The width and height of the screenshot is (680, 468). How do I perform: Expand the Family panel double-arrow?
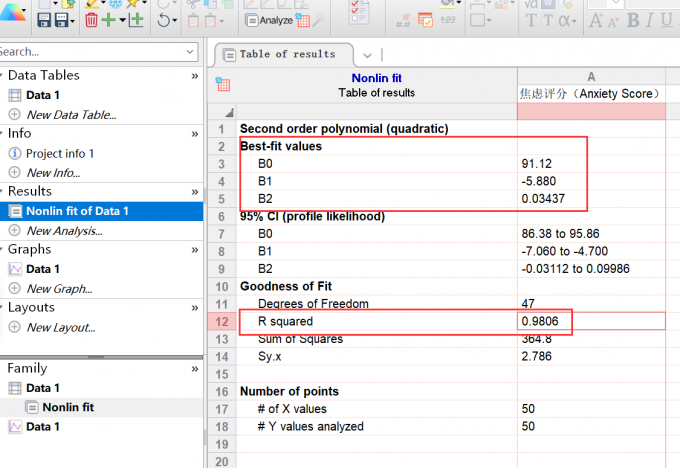point(195,368)
